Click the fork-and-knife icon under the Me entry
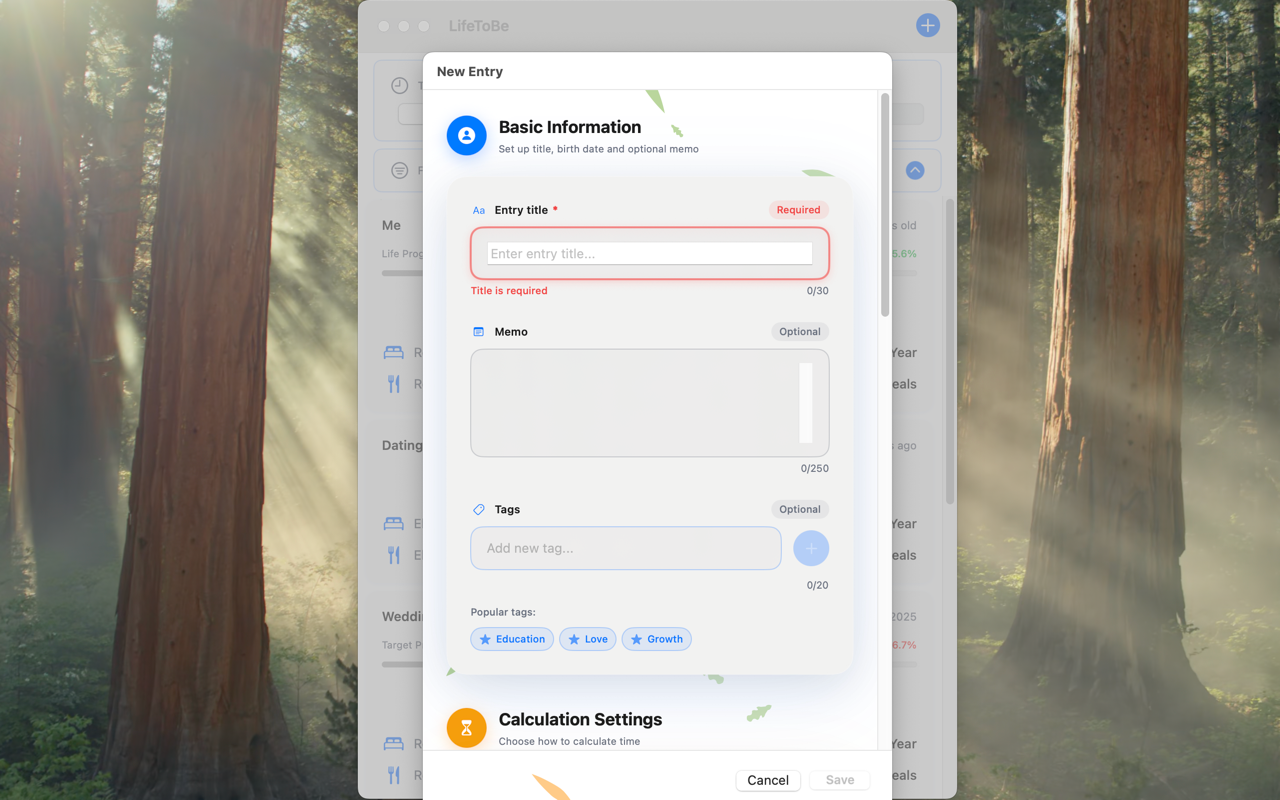The image size is (1280, 800). coord(394,384)
